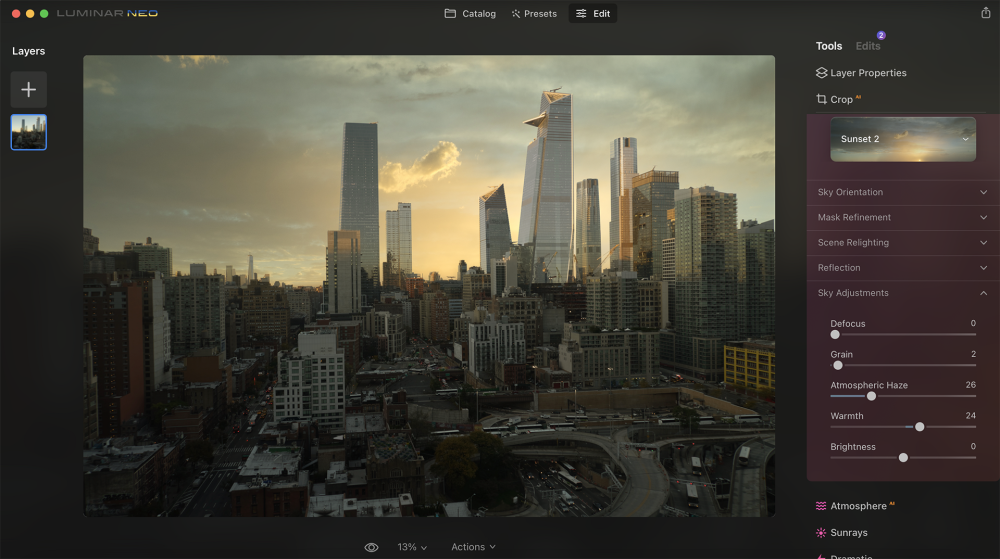Select the Edit tab
1000x559 pixels.
pos(592,13)
